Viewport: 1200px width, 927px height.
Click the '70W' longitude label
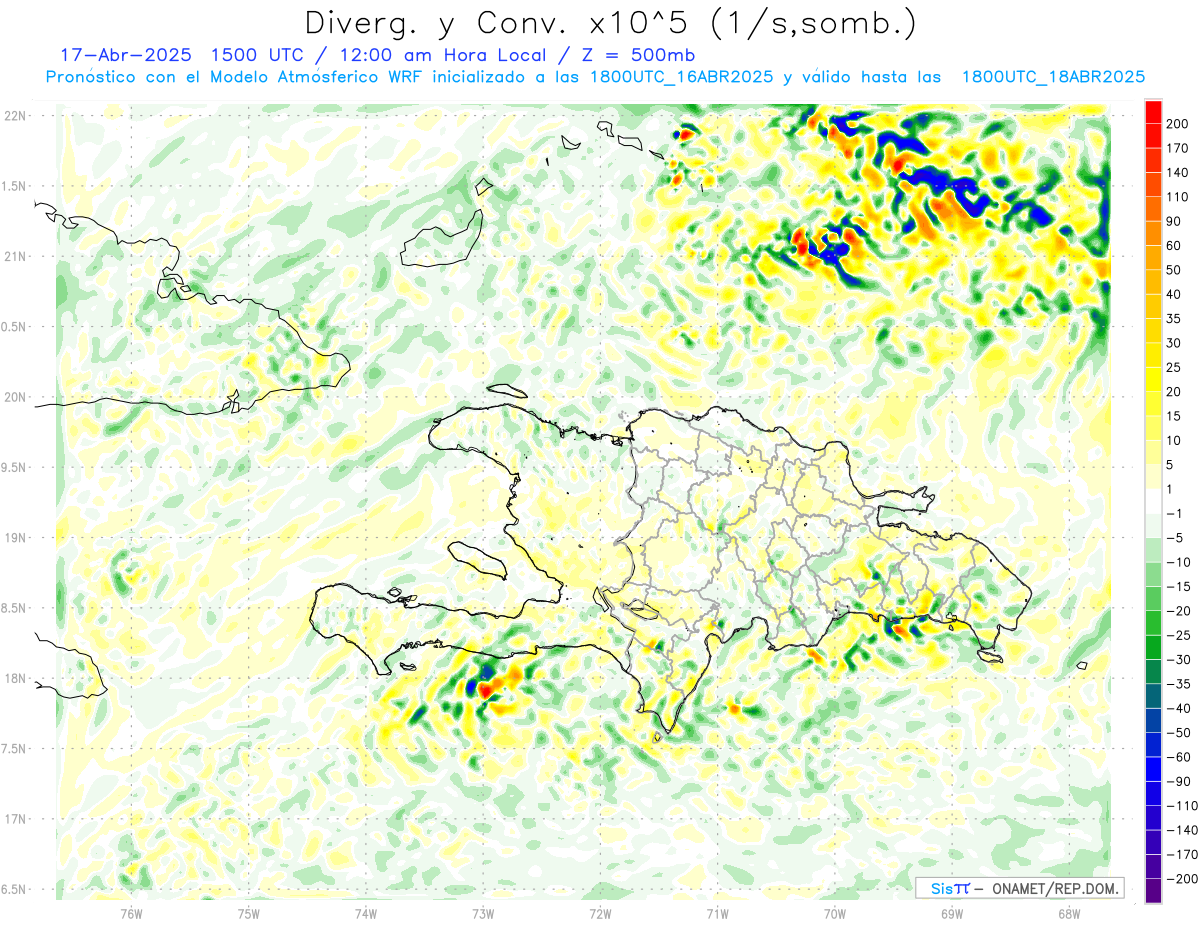pyautogui.click(x=835, y=914)
